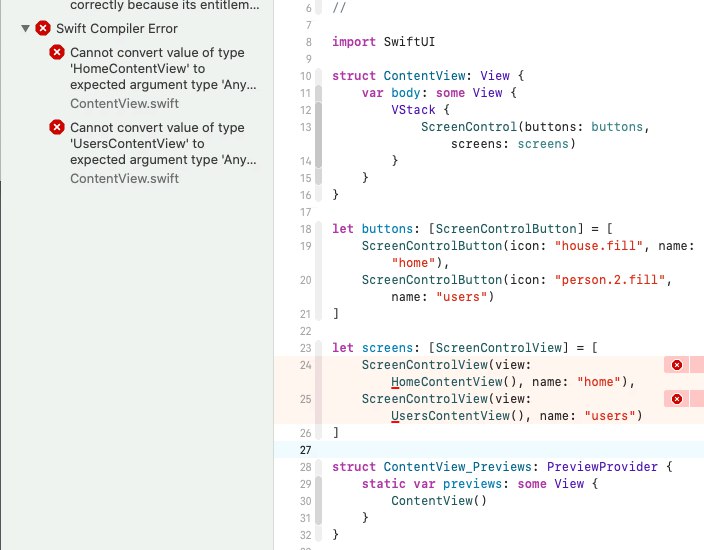
Task: Open the inline error badge on line 25
Action: [677, 399]
